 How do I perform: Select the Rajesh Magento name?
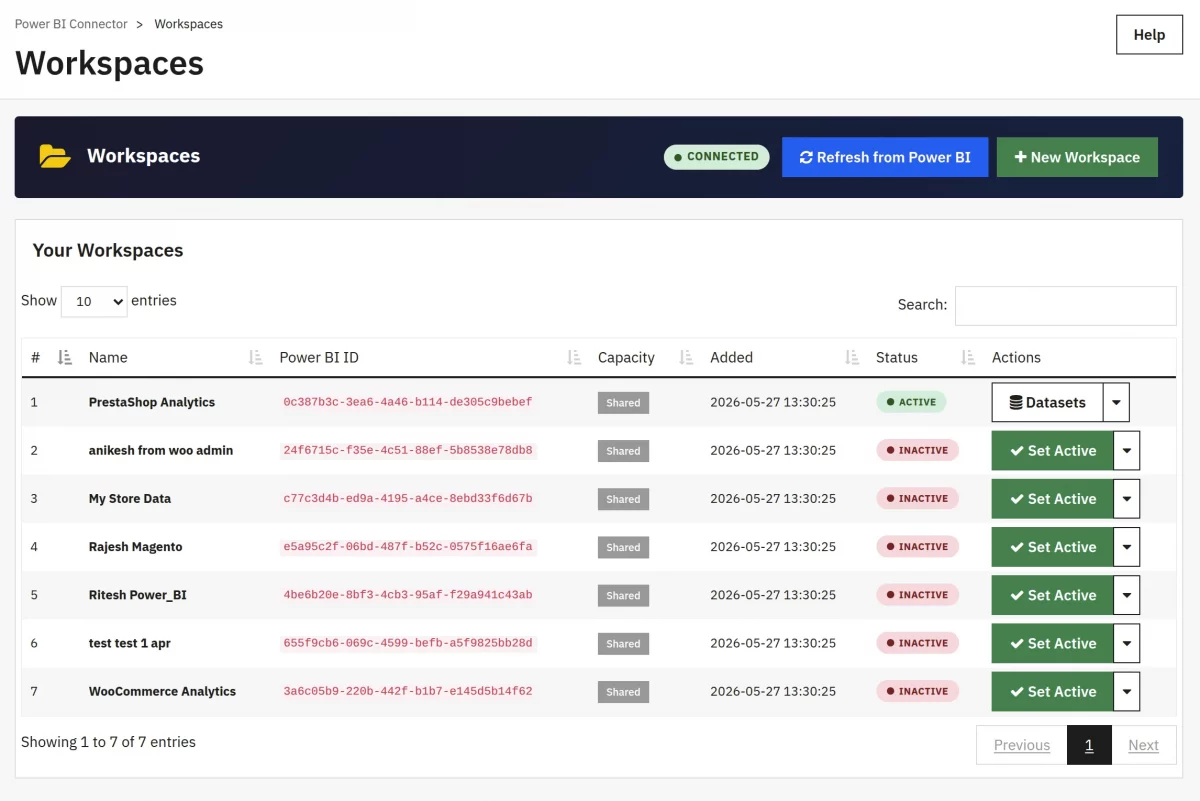pos(136,547)
